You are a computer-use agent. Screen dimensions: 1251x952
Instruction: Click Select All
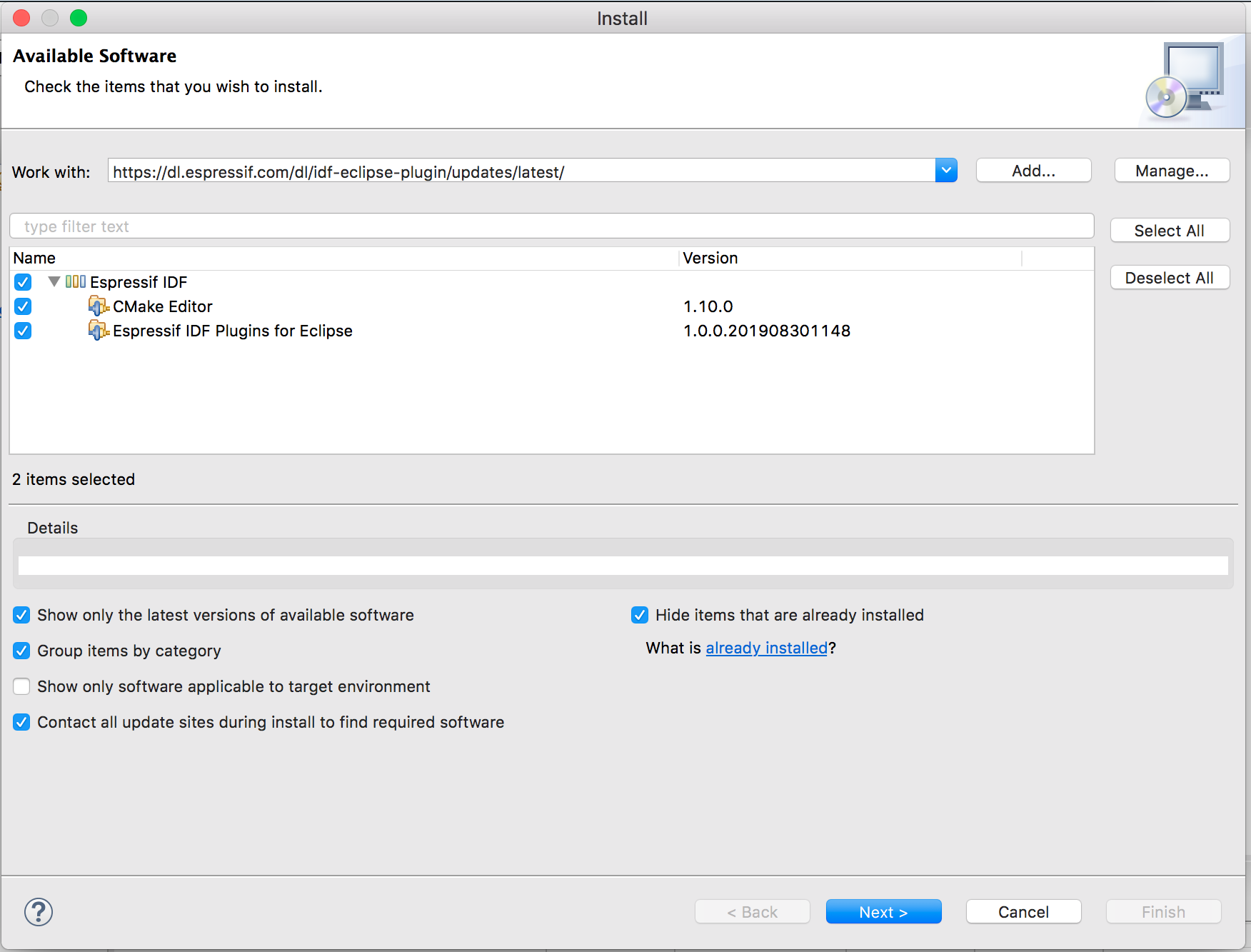pos(1170,230)
